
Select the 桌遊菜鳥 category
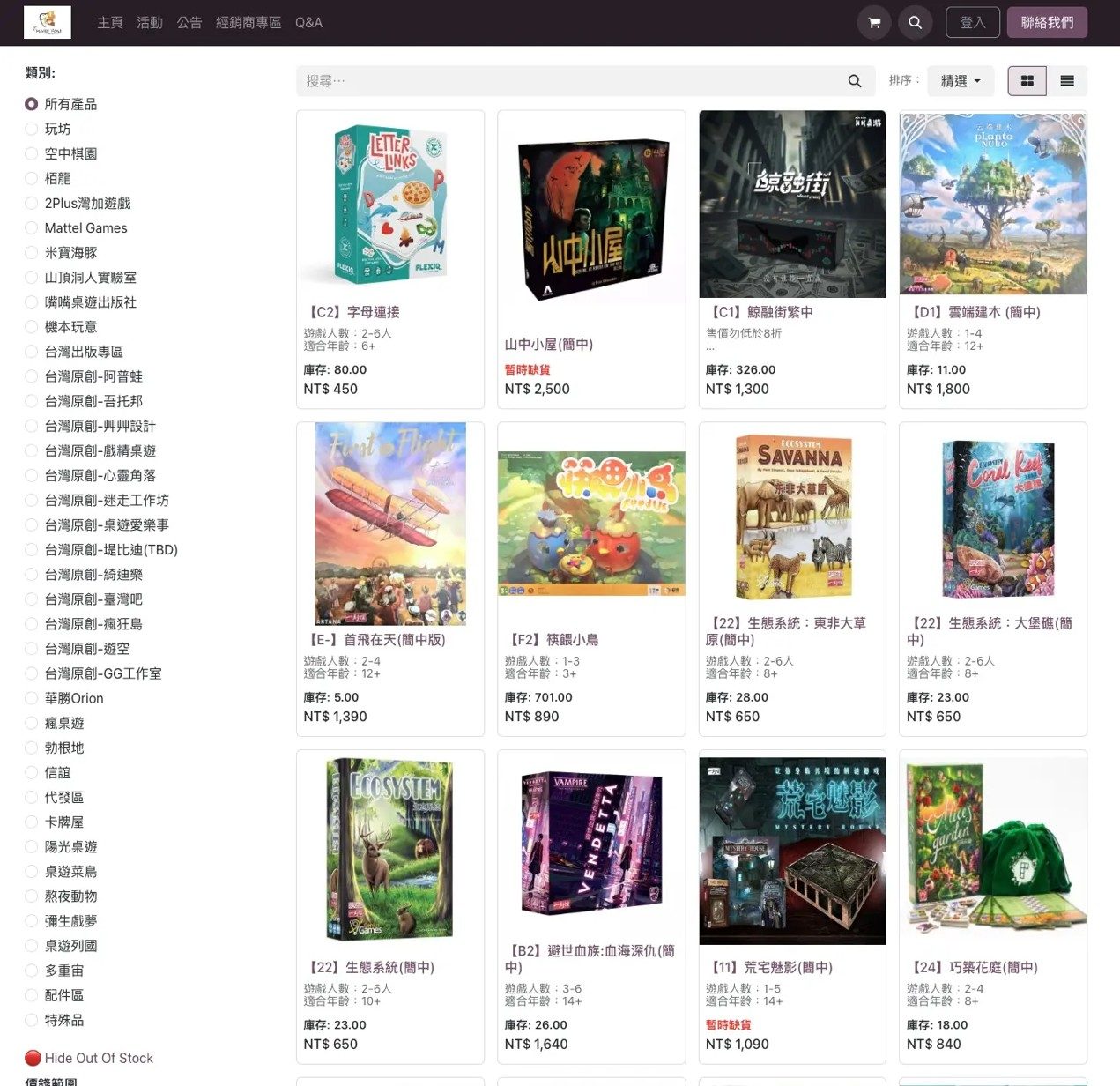[62, 871]
